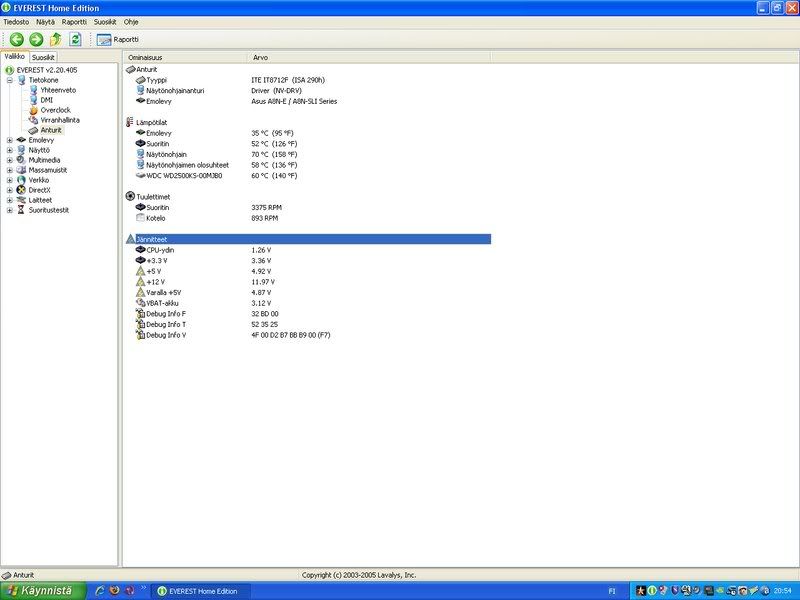The image size is (800, 600).
Task: Open the Ohje help menu
Action: coord(131,21)
